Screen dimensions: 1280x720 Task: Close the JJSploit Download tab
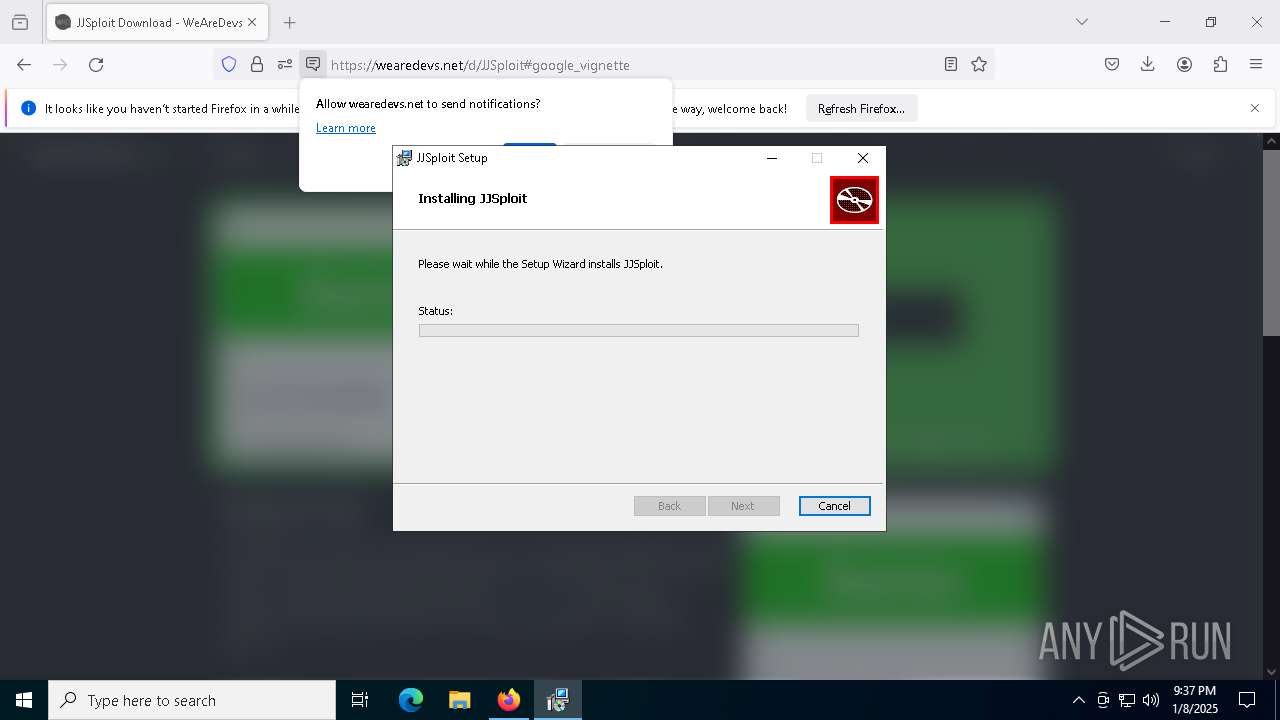(251, 22)
